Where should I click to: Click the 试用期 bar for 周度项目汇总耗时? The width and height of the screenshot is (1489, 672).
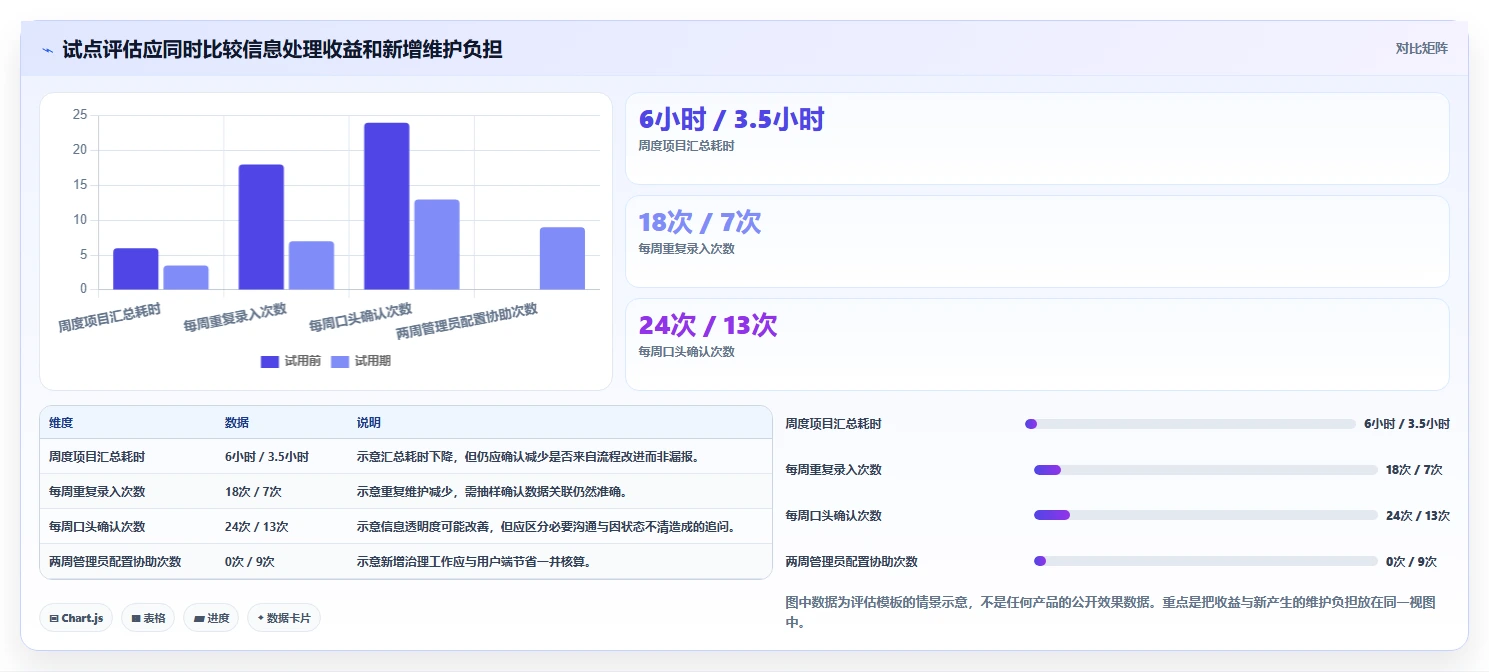pos(186,277)
